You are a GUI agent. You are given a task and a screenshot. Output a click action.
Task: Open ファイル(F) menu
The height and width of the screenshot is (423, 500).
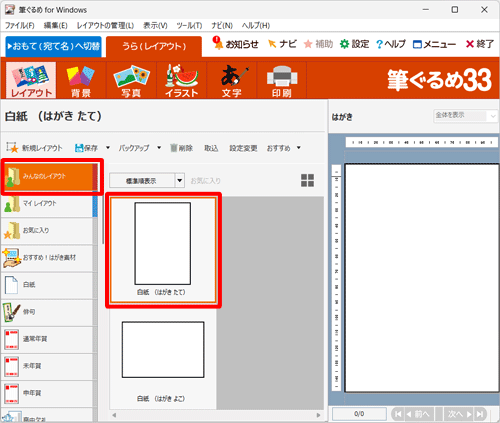coord(20,26)
